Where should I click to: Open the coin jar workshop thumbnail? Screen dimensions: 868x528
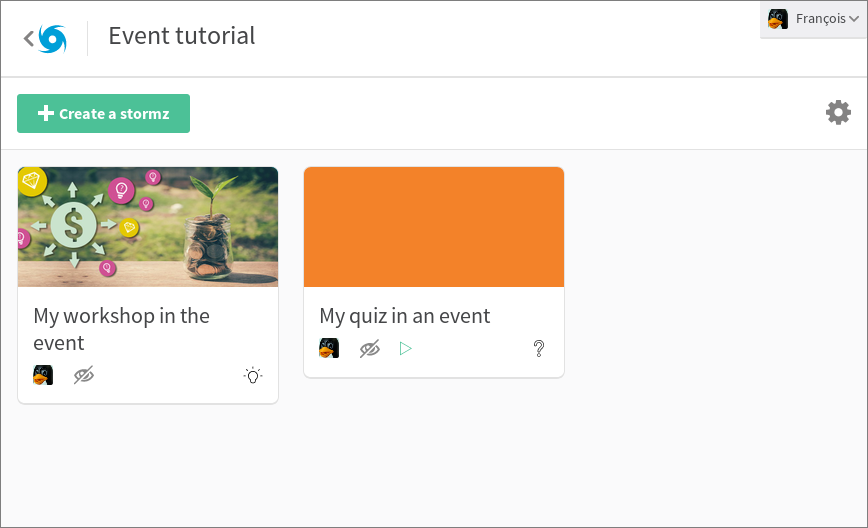(x=148, y=227)
